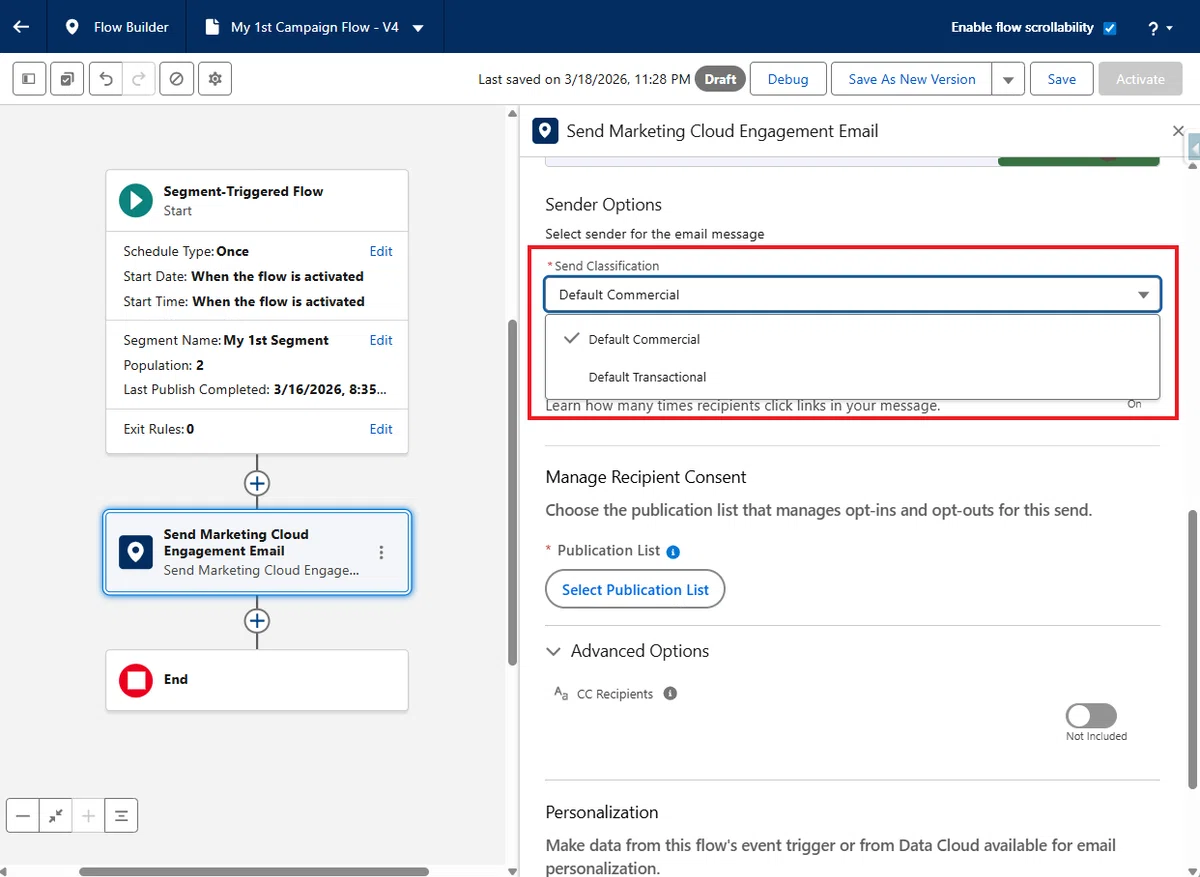Zoom out the canvas with minus
This screenshot has width=1200, height=877.
pyautogui.click(x=23, y=816)
